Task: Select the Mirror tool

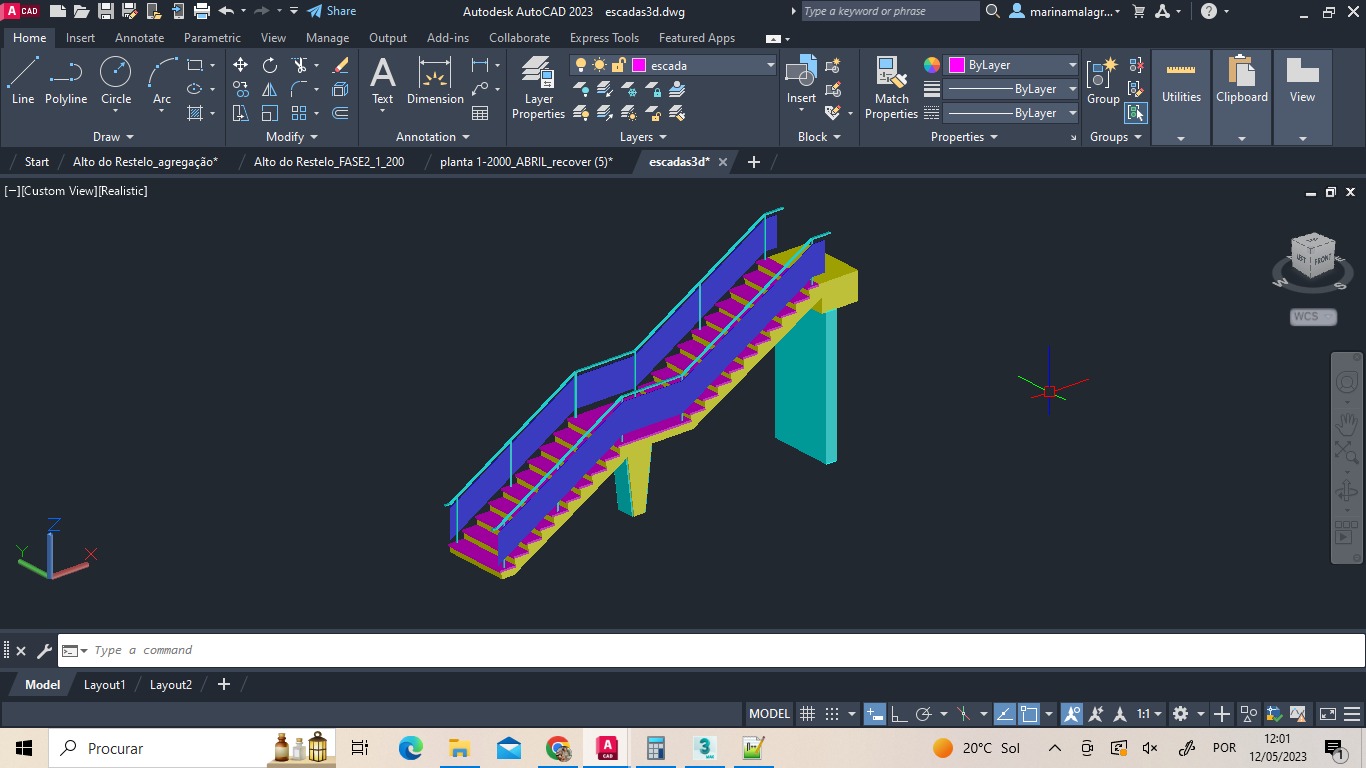Action: click(x=270, y=89)
